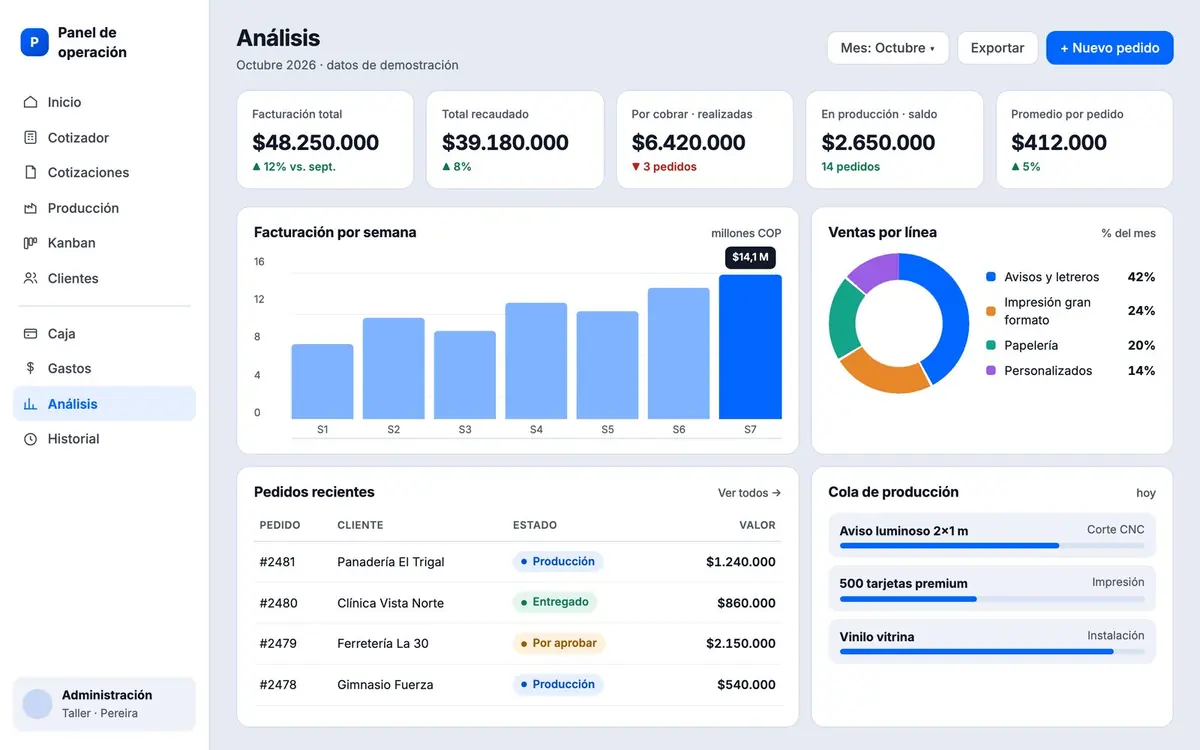Image resolution: width=1200 pixels, height=750 pixels.
Task: Click the 14 pedidos green text
Action: [851, 167]
